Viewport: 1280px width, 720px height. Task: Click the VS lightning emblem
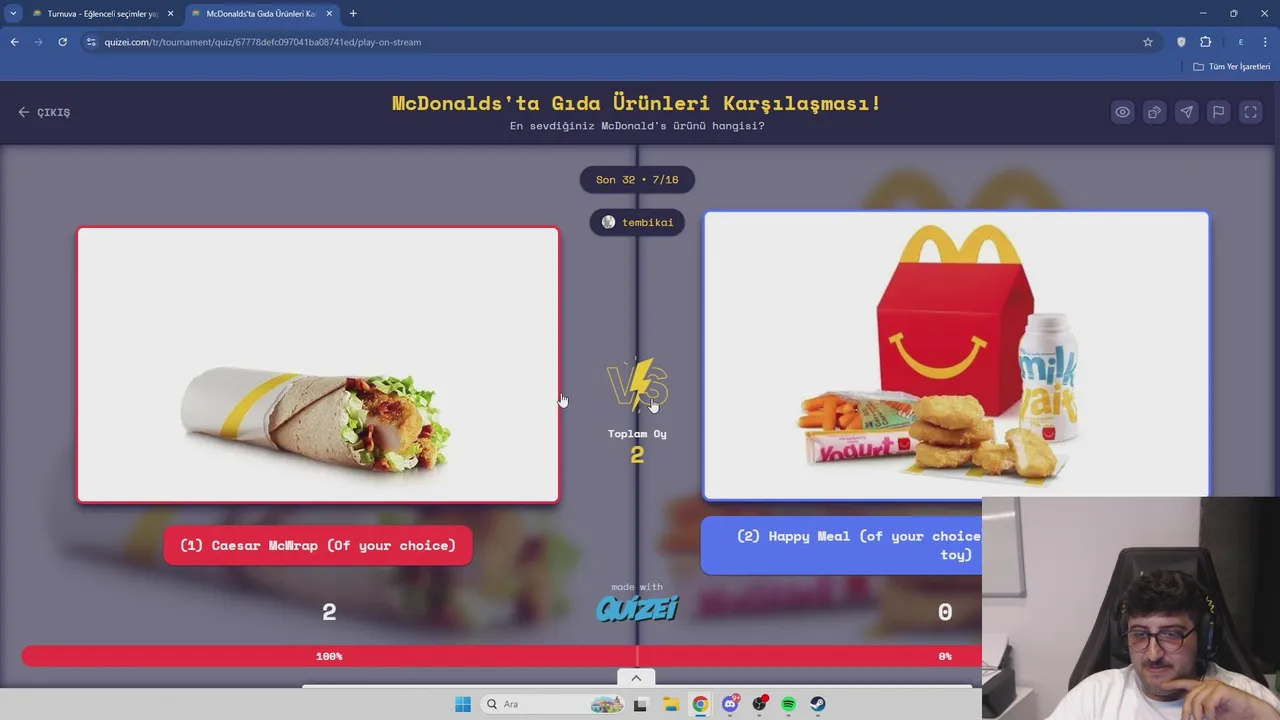click(x=637, y=385)
